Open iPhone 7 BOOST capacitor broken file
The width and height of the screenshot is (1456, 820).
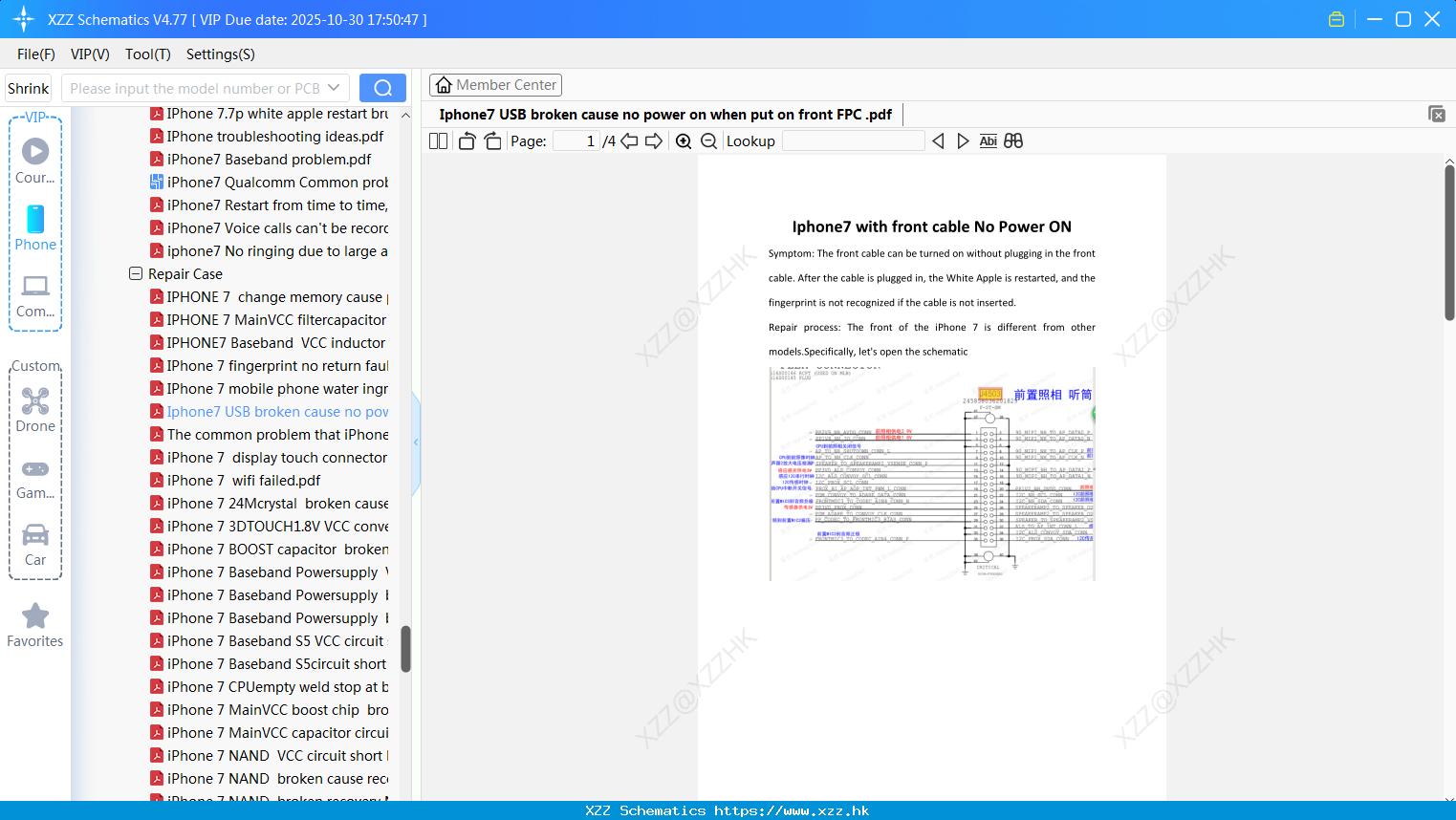coord(270,550)
